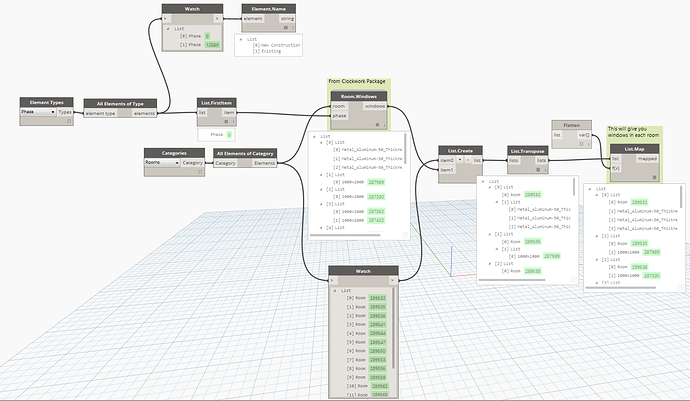The width and height of the screenshot is (690, 401).
Task: Click Room ID 289541 in bottom Watch list
Action: pyautogui.click(x=378, y=324)
